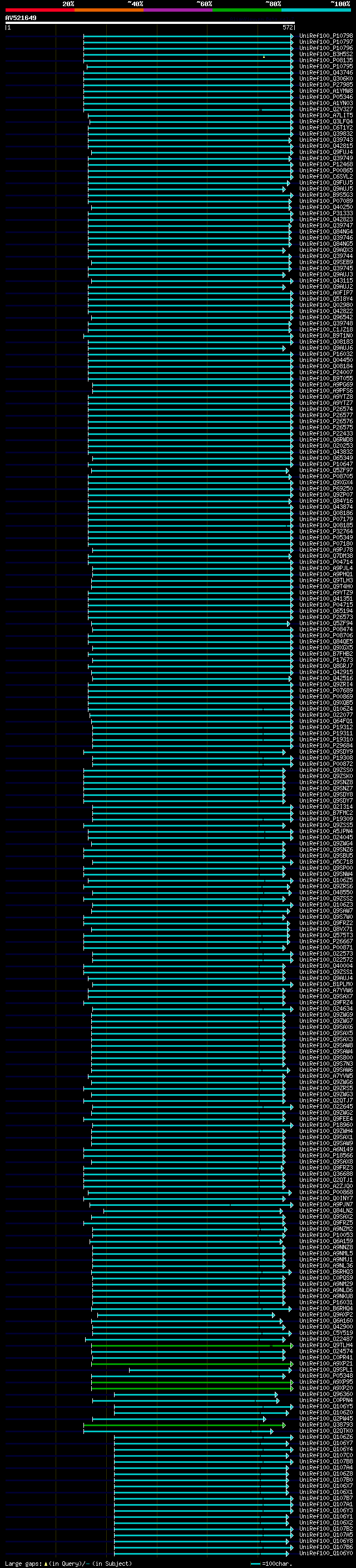Screen dimensions: 356x1568
Task: Click the query name AV521649
Action: [x=21, y=18]
